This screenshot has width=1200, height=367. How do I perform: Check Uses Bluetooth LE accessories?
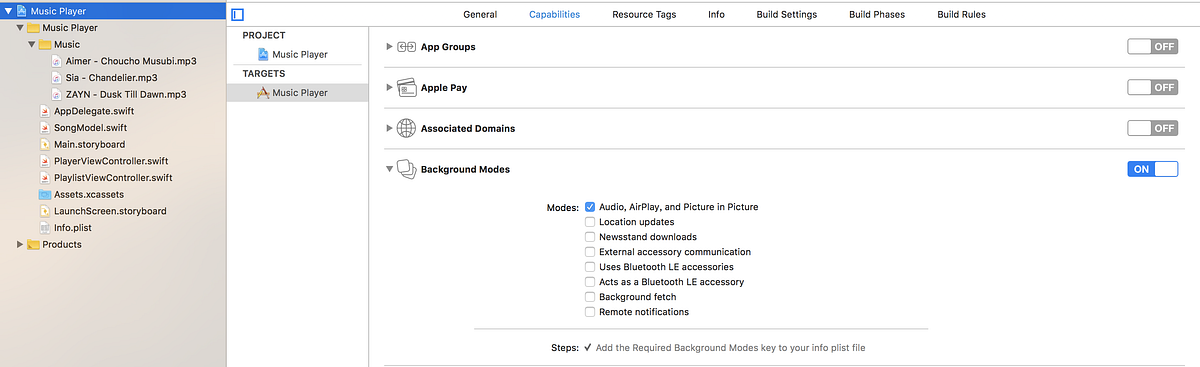tap(590, 267)
